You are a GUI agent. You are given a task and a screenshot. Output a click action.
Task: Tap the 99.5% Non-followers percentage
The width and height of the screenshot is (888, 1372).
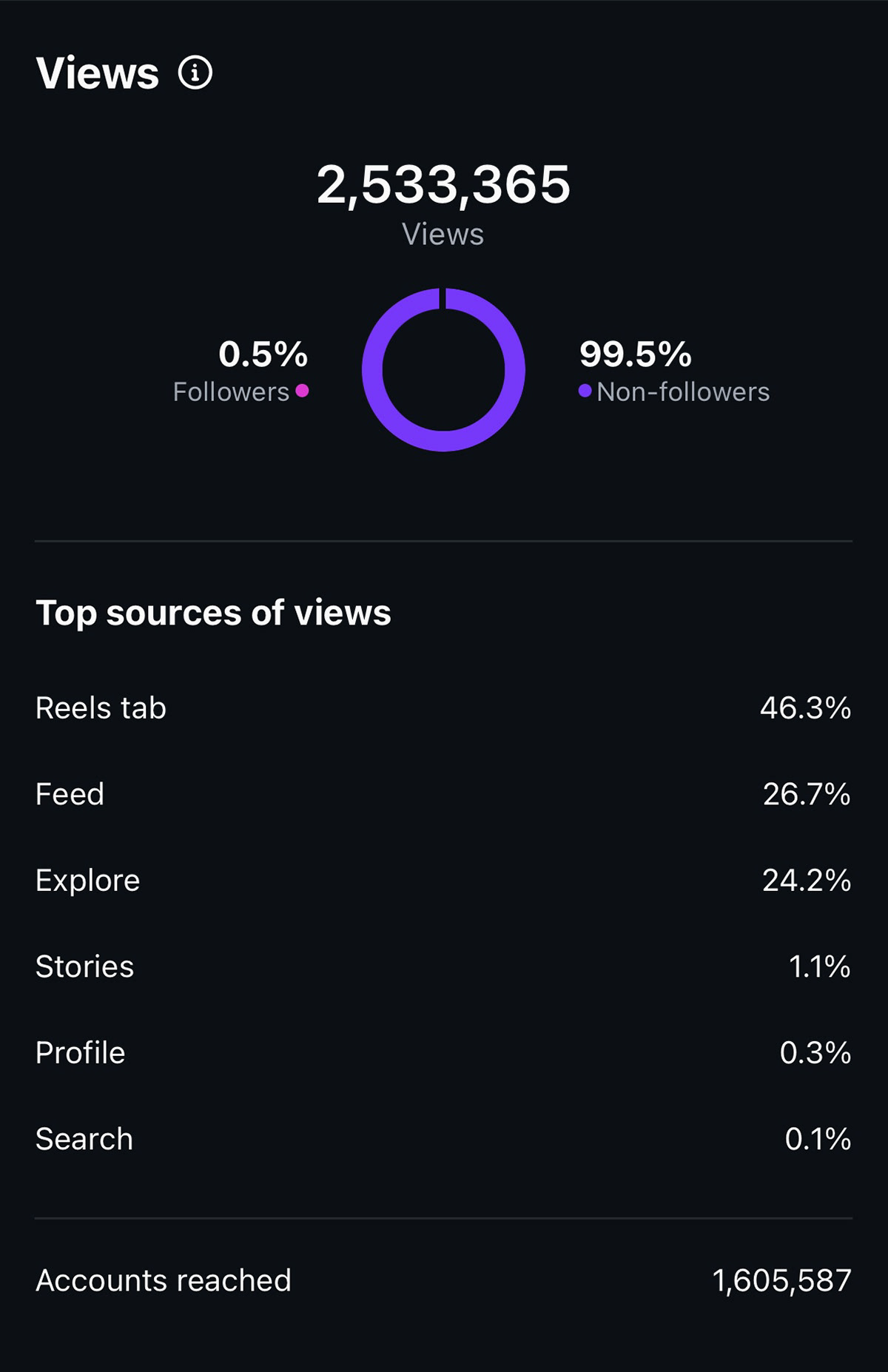point(635,354)
